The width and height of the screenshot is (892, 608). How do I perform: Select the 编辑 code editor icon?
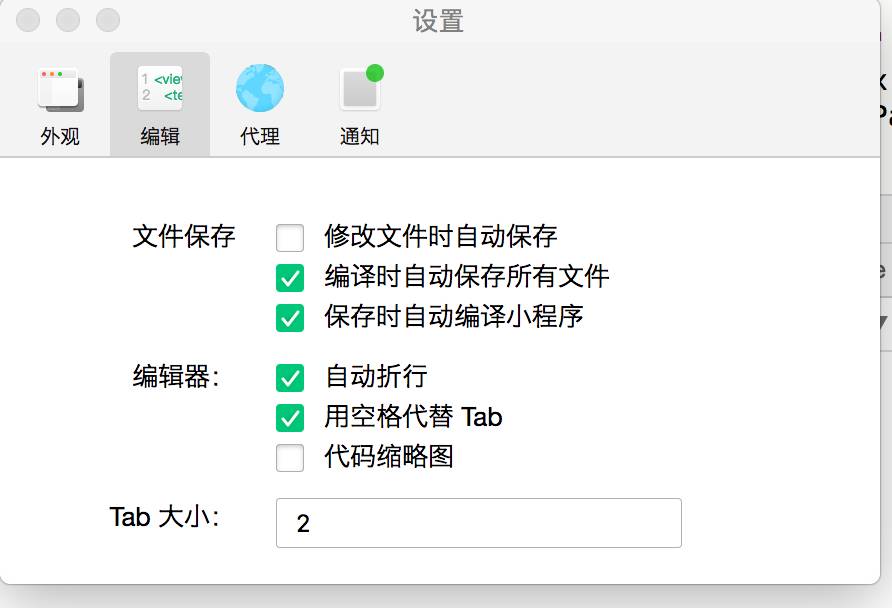coord(160,89)
